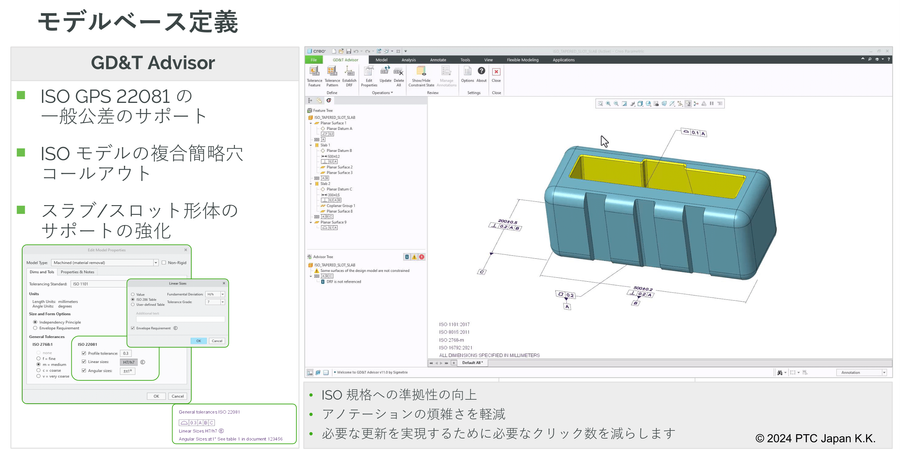Select the Establish DRF tool
Image resolution: width=900 pixels, height=450 pixels.
click(349, 74)
